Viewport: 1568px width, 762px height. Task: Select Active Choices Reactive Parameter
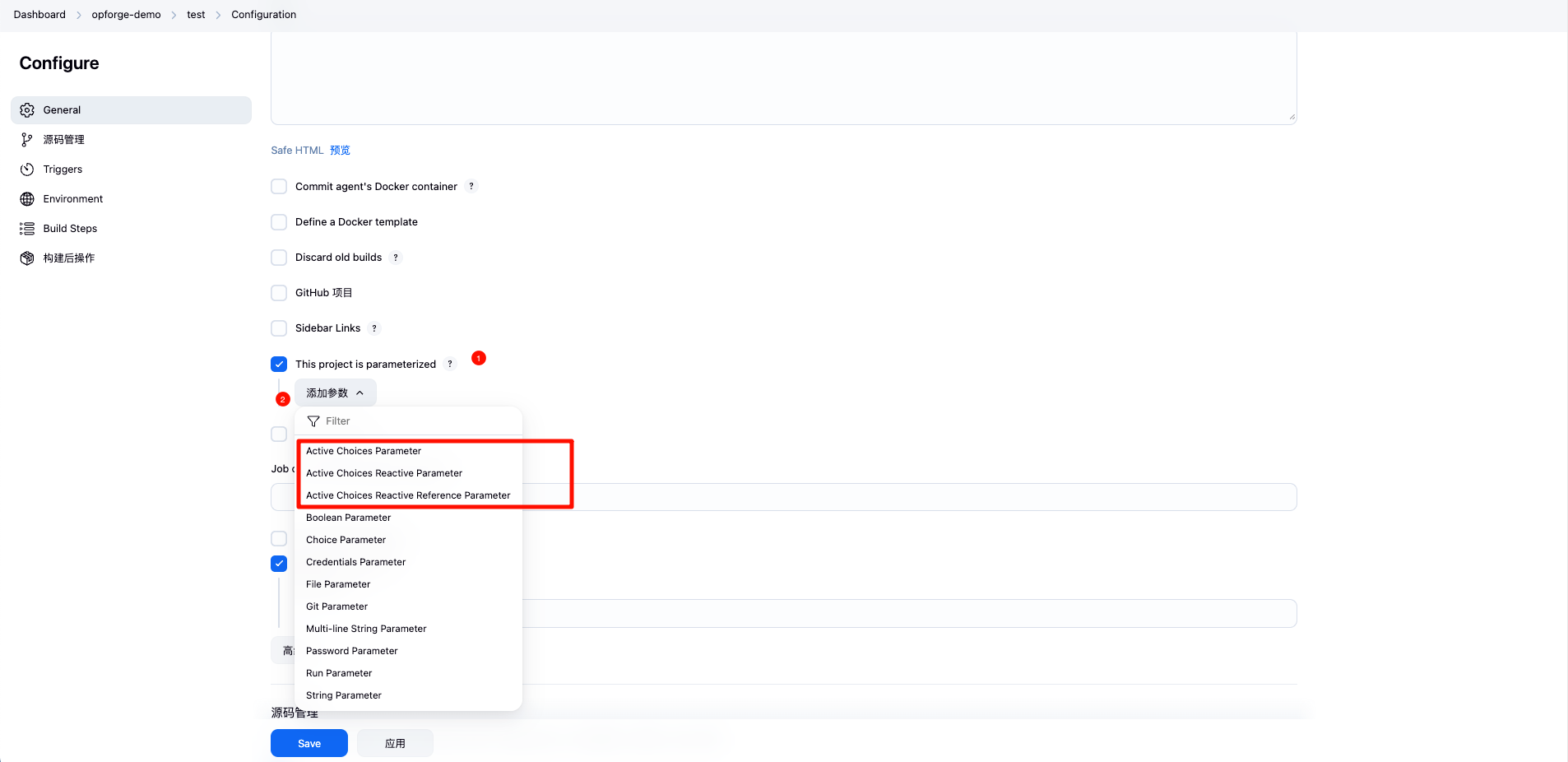pyautogui.click(x=384, y=473)
